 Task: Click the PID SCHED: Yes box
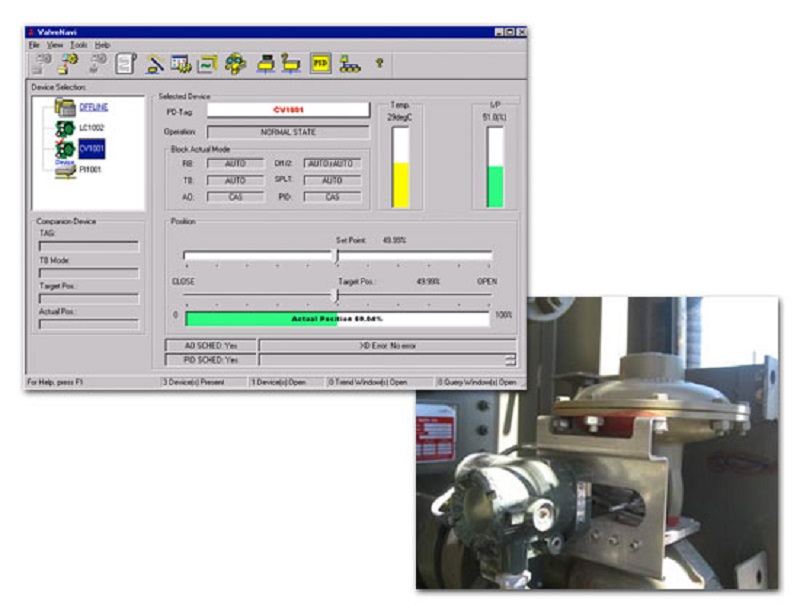211,360
